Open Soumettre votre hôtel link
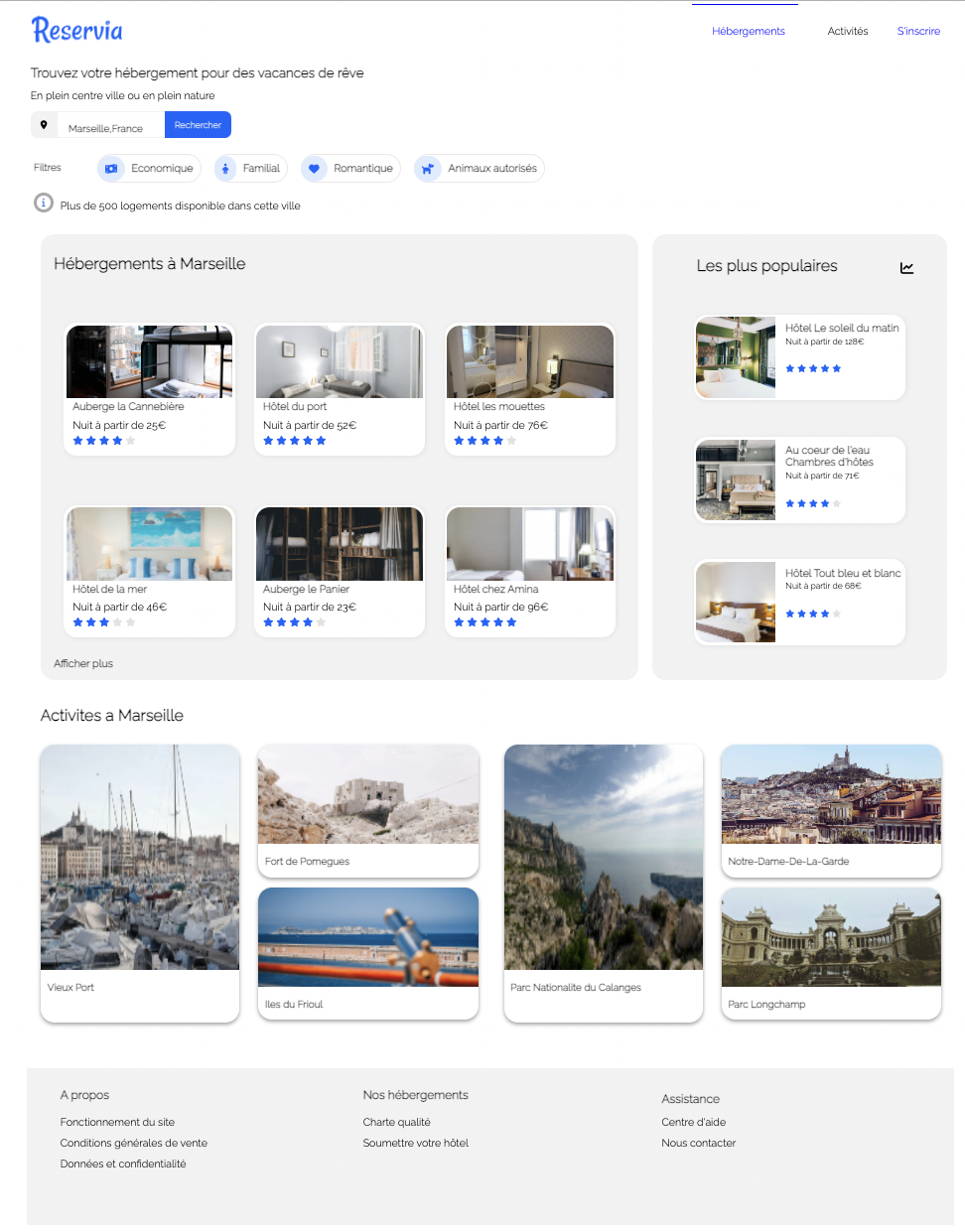 point(416,1143)
